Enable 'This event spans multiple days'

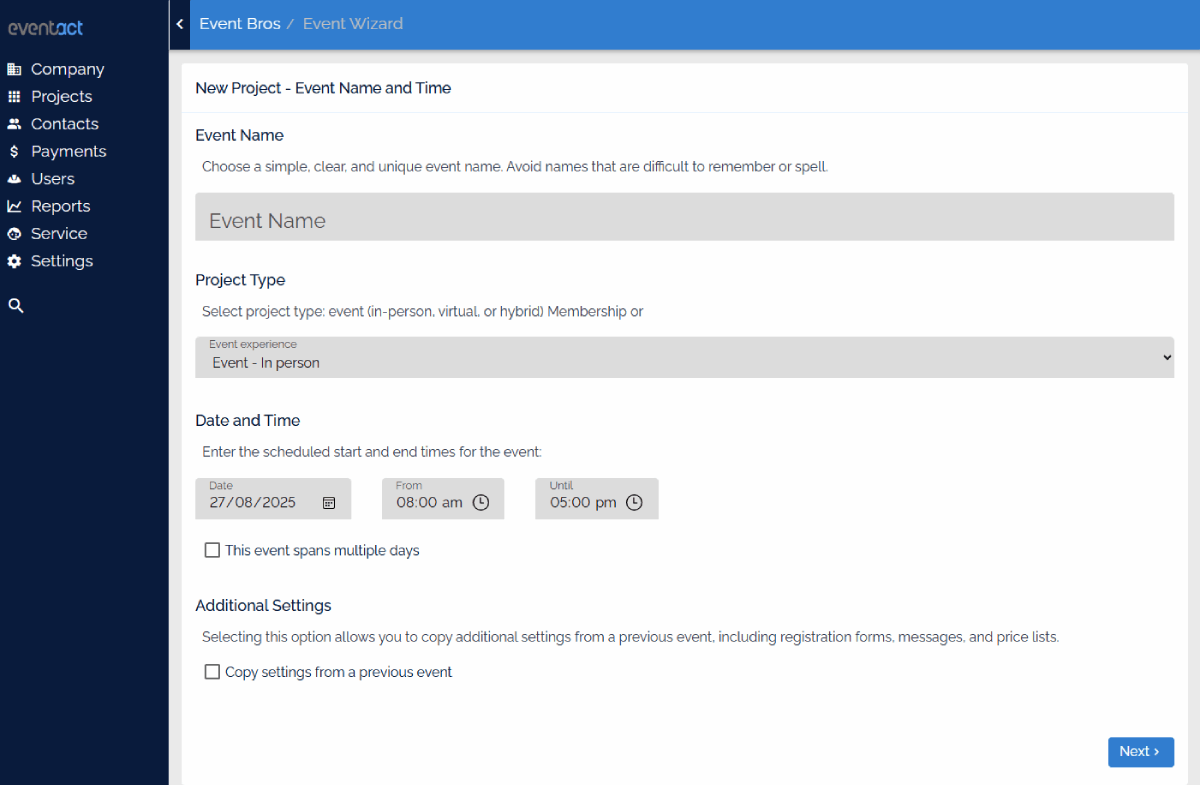pyautogui.click(x=212, y=550)
